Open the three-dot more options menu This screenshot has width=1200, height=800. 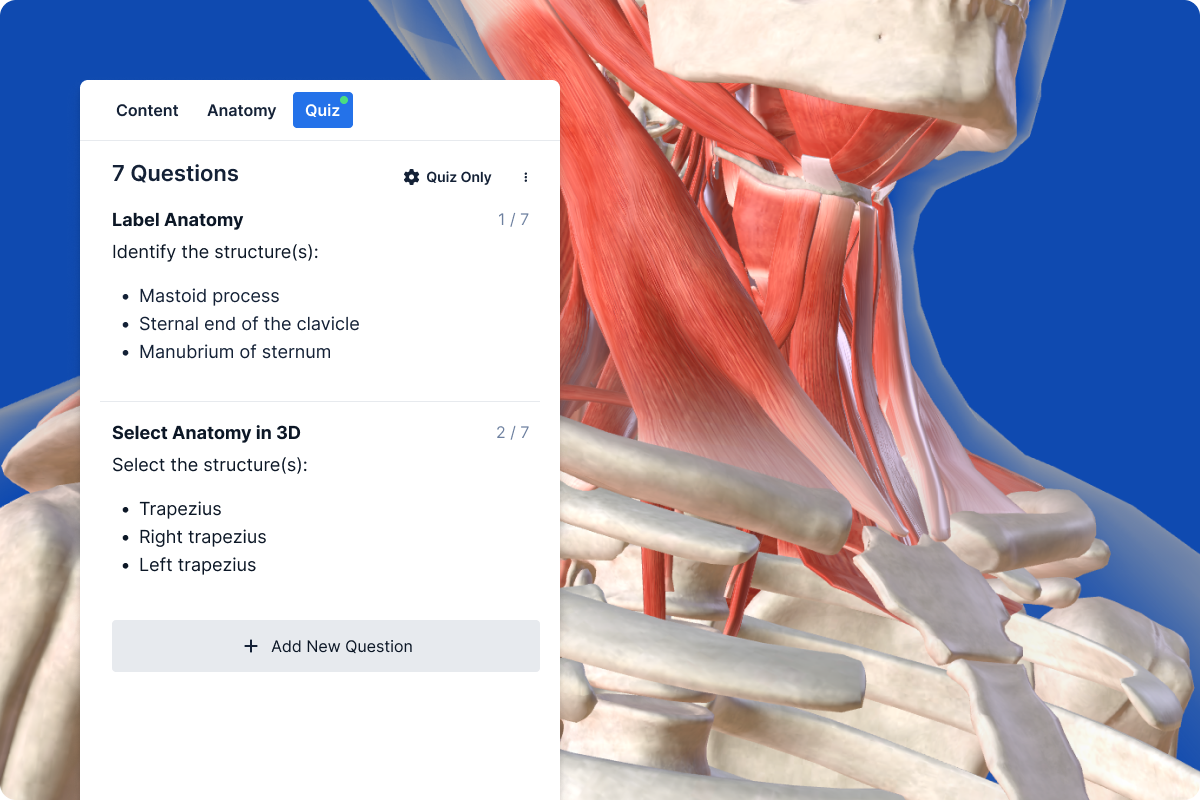click(526, 177)
